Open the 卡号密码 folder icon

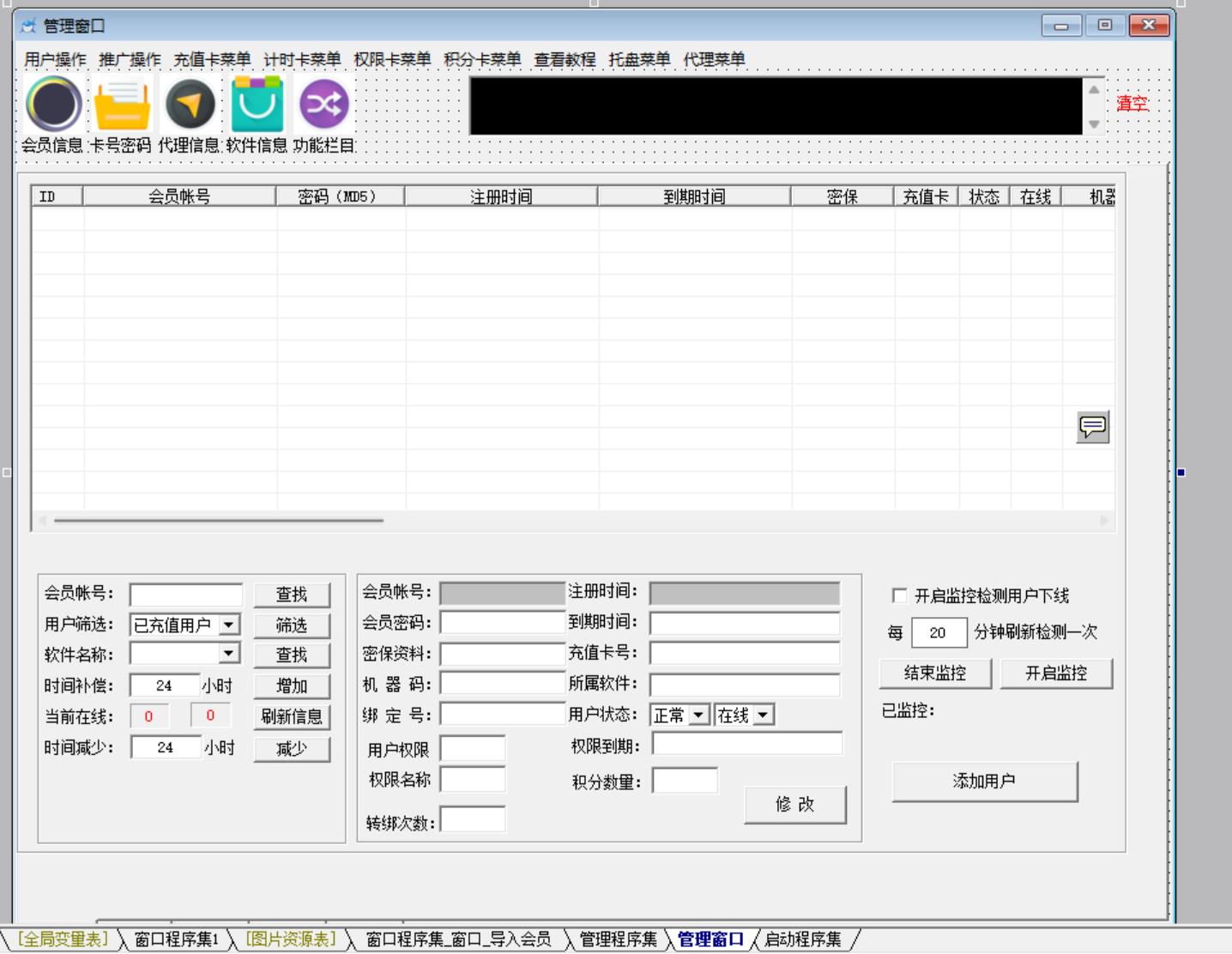122,104
